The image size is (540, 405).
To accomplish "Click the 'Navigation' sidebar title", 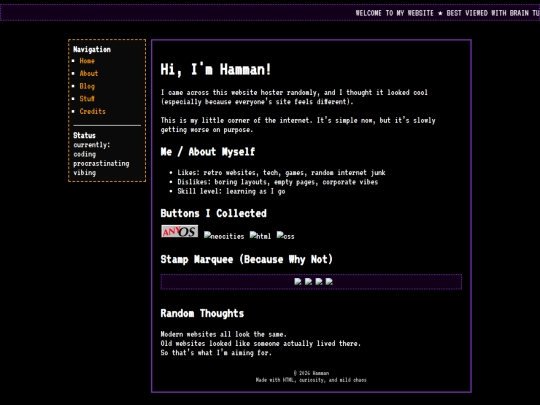I will pyautogui.click(x=92, y=49).
